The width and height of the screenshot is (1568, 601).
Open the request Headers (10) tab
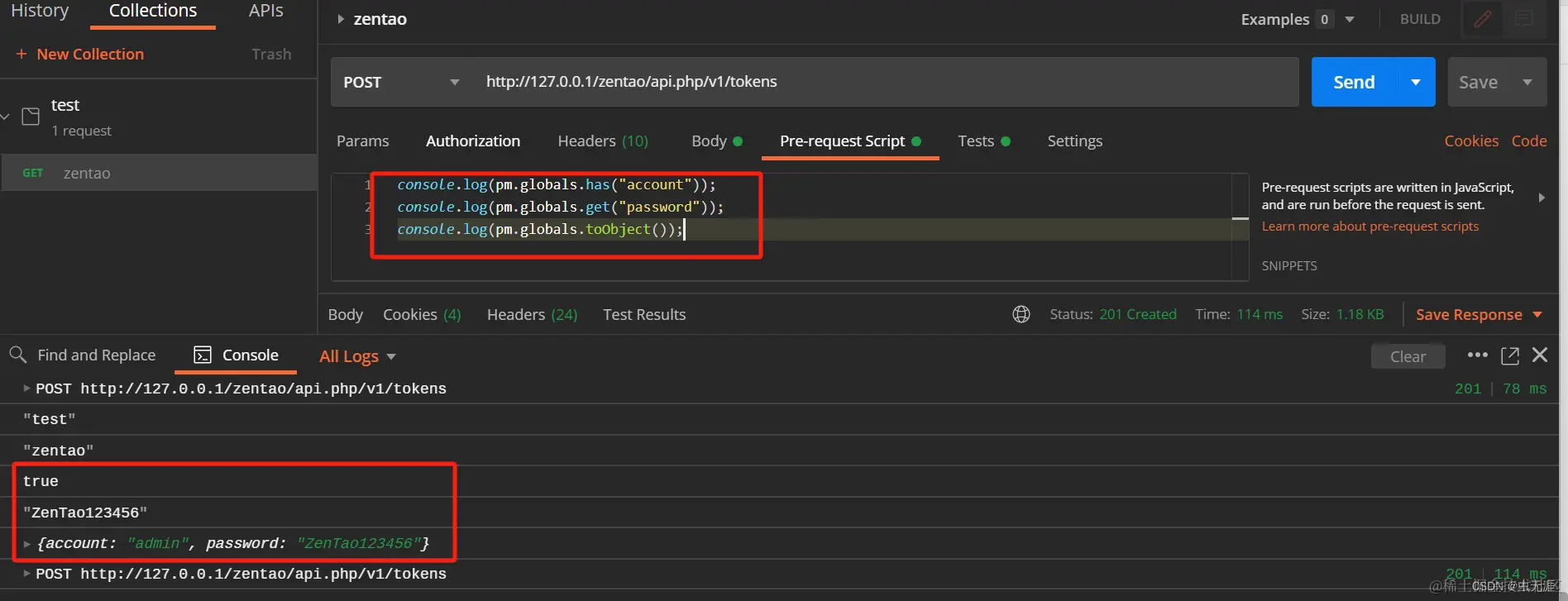pos(603,141)
